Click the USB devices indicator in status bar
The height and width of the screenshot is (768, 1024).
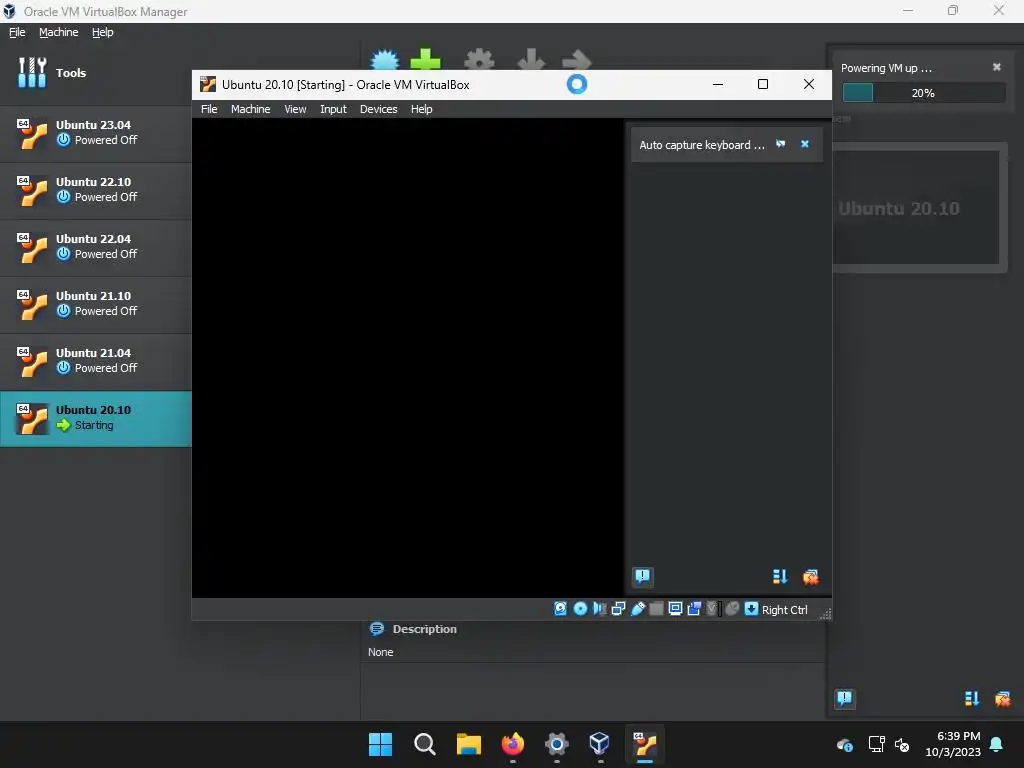pos(637,609)
